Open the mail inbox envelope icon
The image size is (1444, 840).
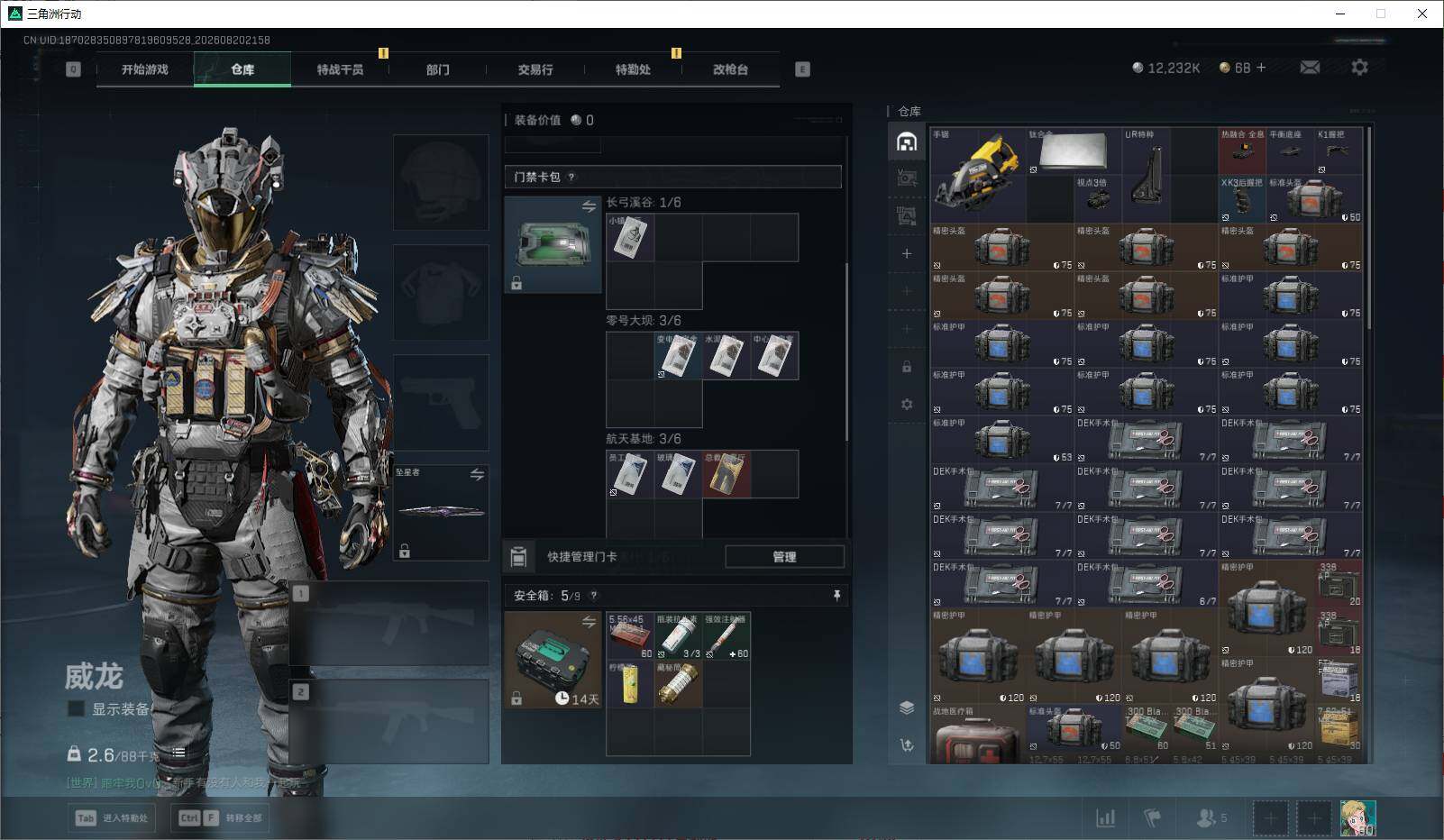pyautogui.click(x=1310, y=68)
